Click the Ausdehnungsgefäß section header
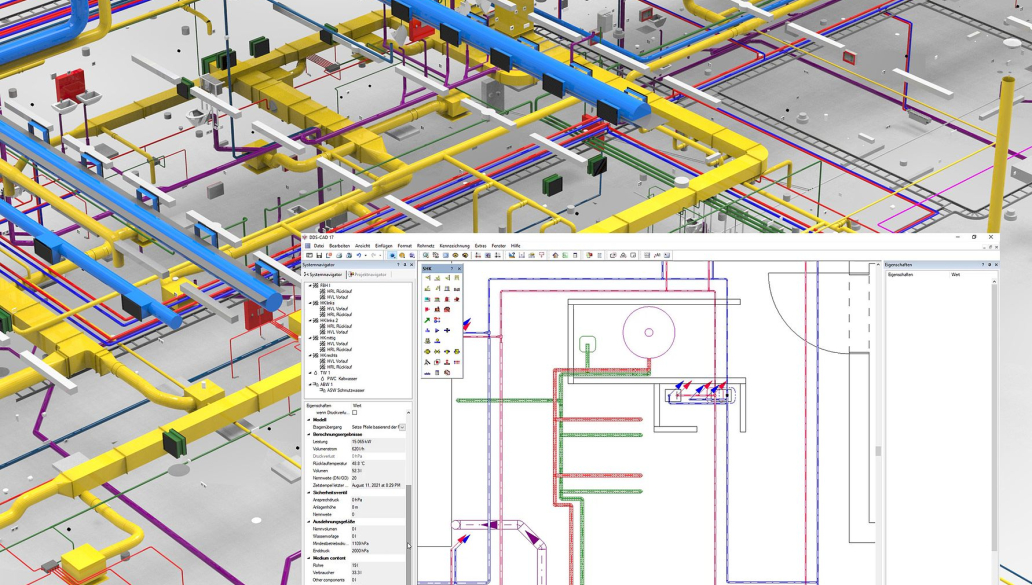The width and height of the screenshot is (1032, 585). click(334, 521)
